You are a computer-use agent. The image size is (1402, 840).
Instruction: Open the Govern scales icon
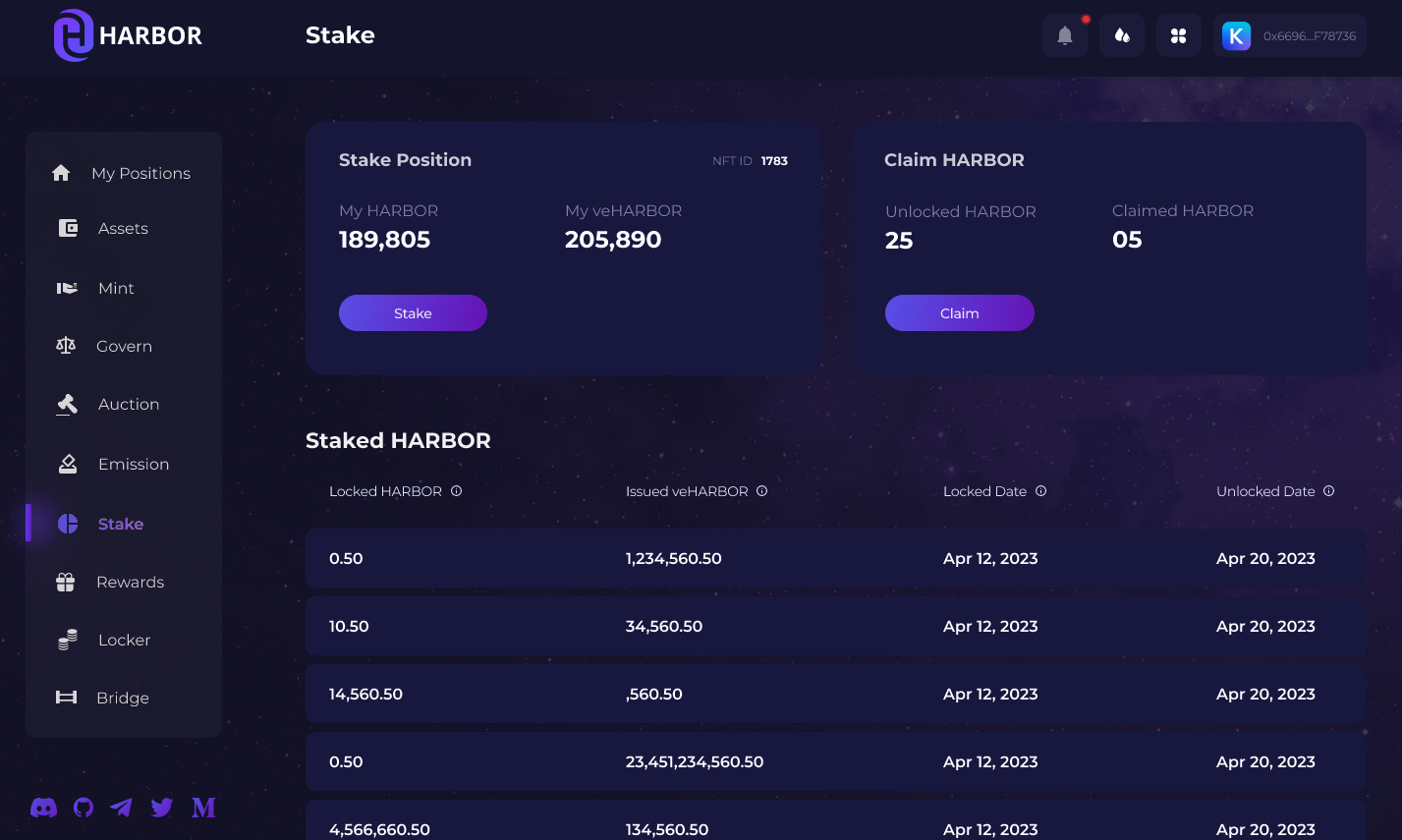(x=65, y=346)
